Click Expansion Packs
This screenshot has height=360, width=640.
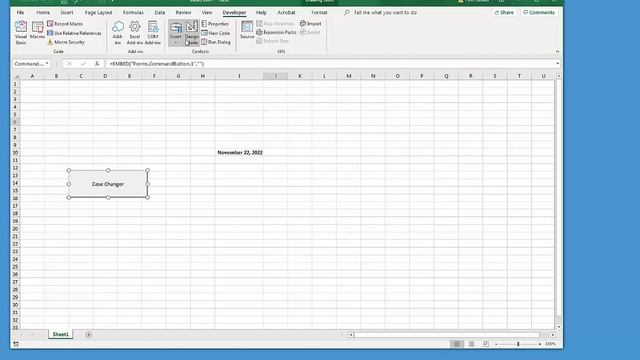point(276,32)
